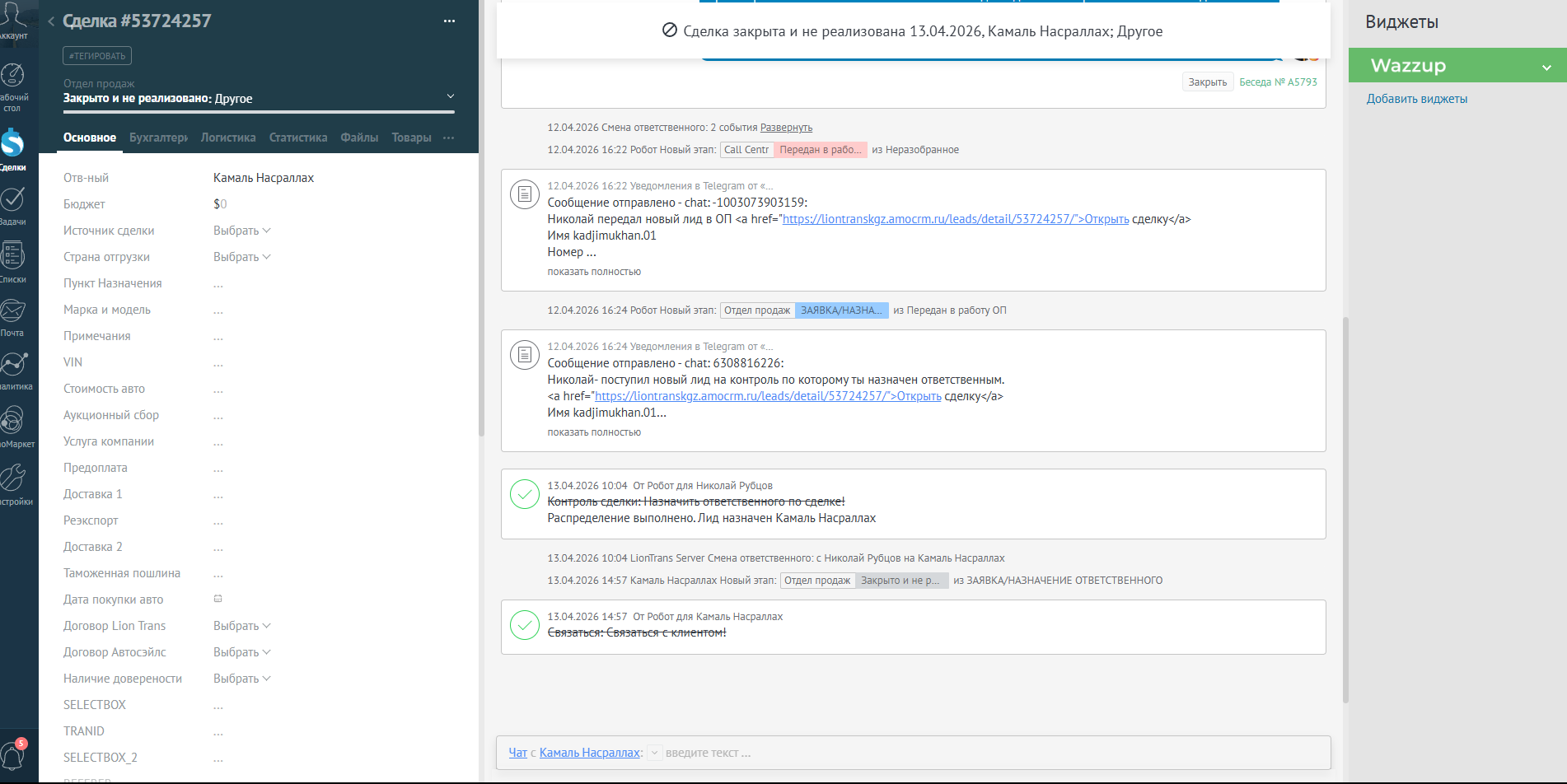The width and height of the screenshot is (1567, 784).
Task: Click Развернуть link for responsibility change events
Action: (x=786, y=128)
